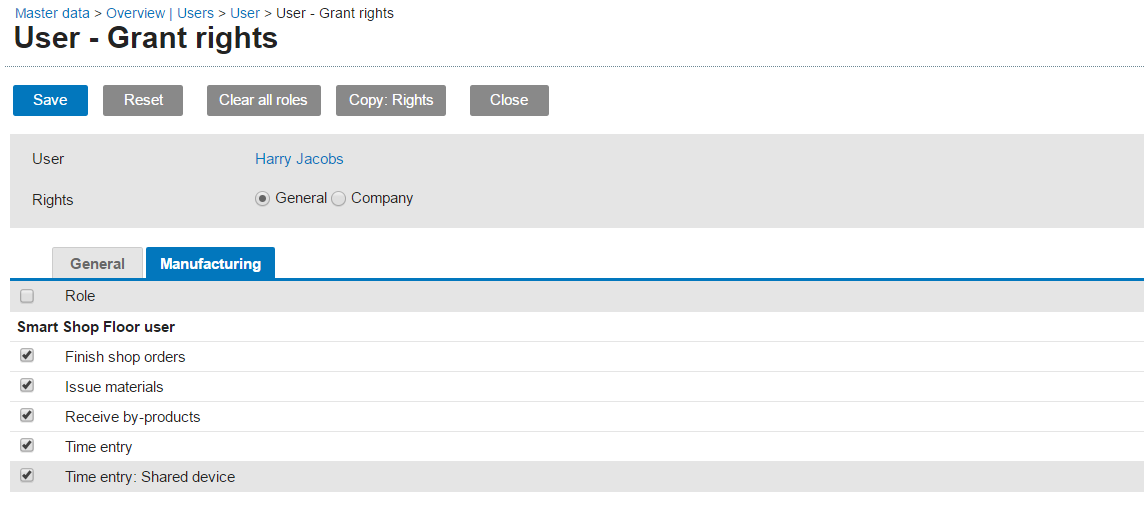Click Clear all roles button
The image size is (1144, 507).
coord(263,100)
